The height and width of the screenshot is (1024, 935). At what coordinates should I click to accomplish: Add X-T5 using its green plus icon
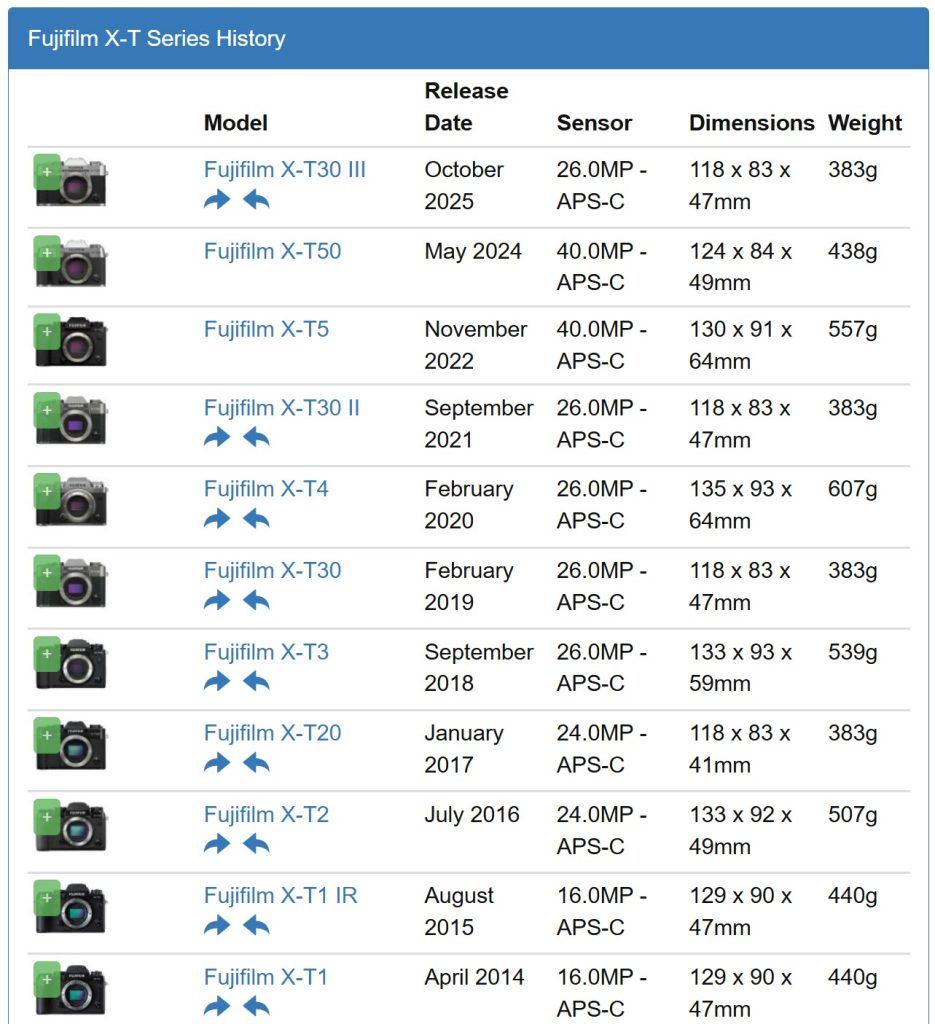(x=47, y=330)
